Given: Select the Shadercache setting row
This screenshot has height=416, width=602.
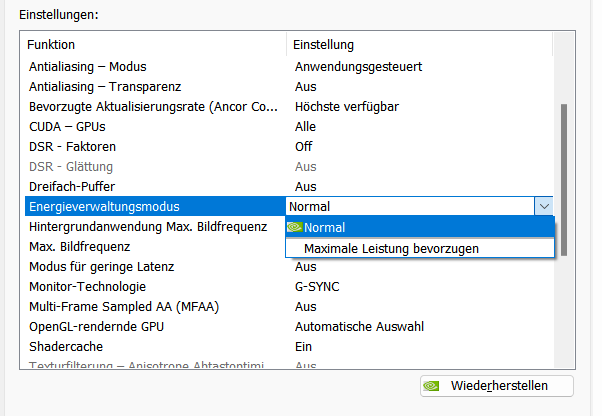Looking at the screenshot, I should coord(289,347).
